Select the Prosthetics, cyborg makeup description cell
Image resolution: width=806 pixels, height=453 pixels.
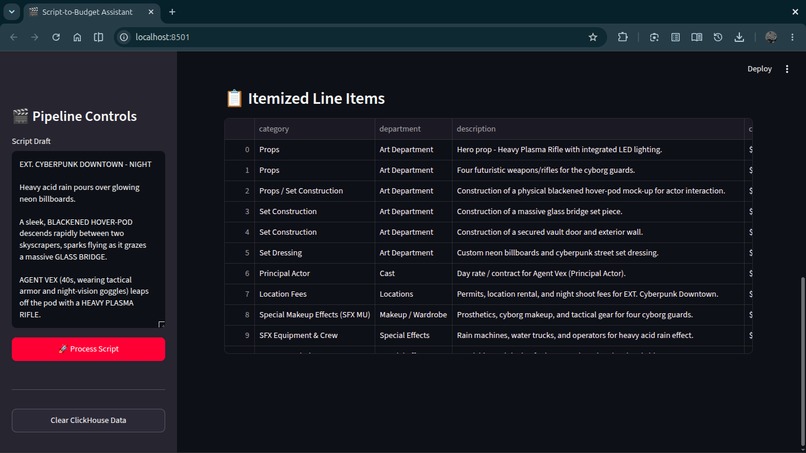(x=598, y=314)
